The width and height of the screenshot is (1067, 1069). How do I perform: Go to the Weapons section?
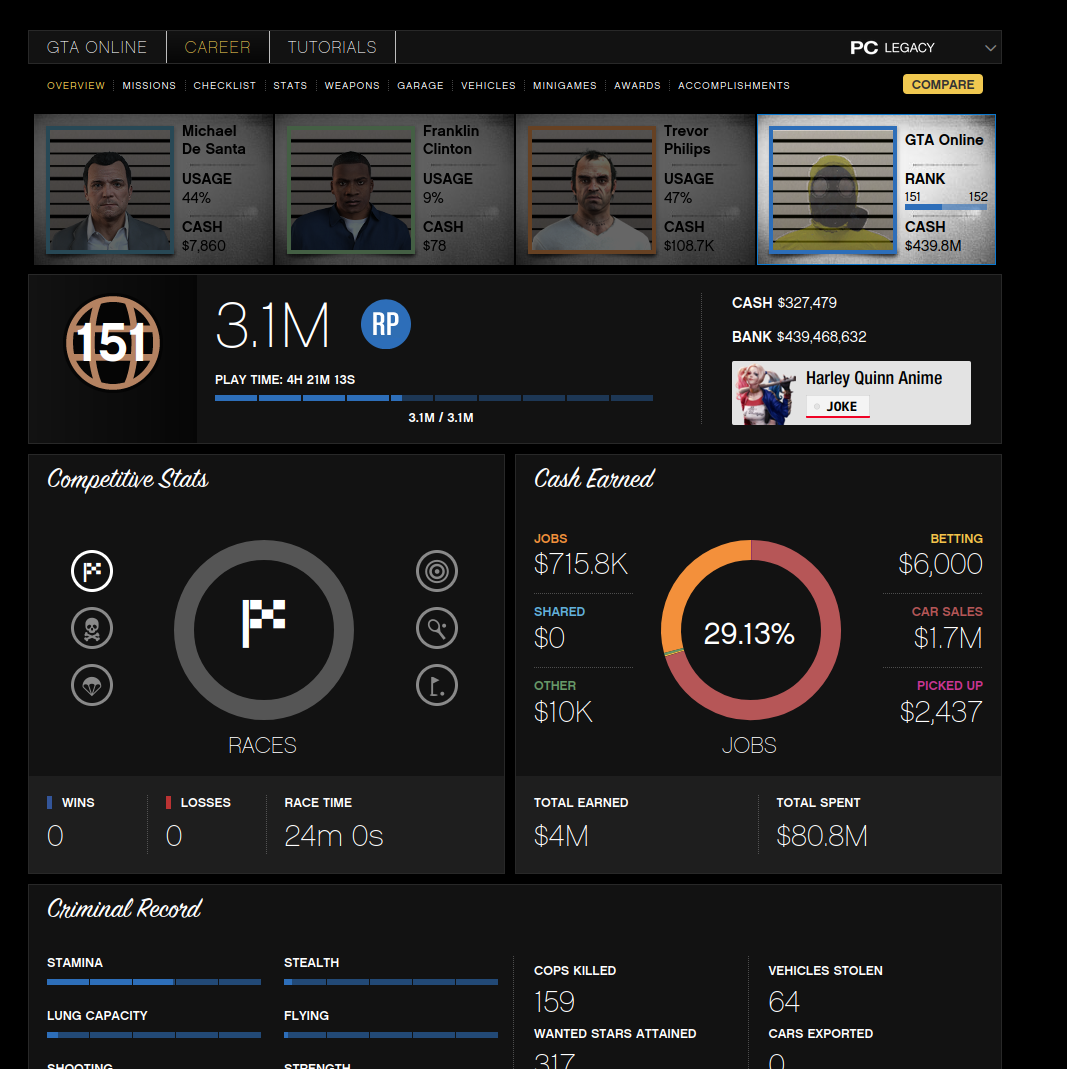pos(352,86)
